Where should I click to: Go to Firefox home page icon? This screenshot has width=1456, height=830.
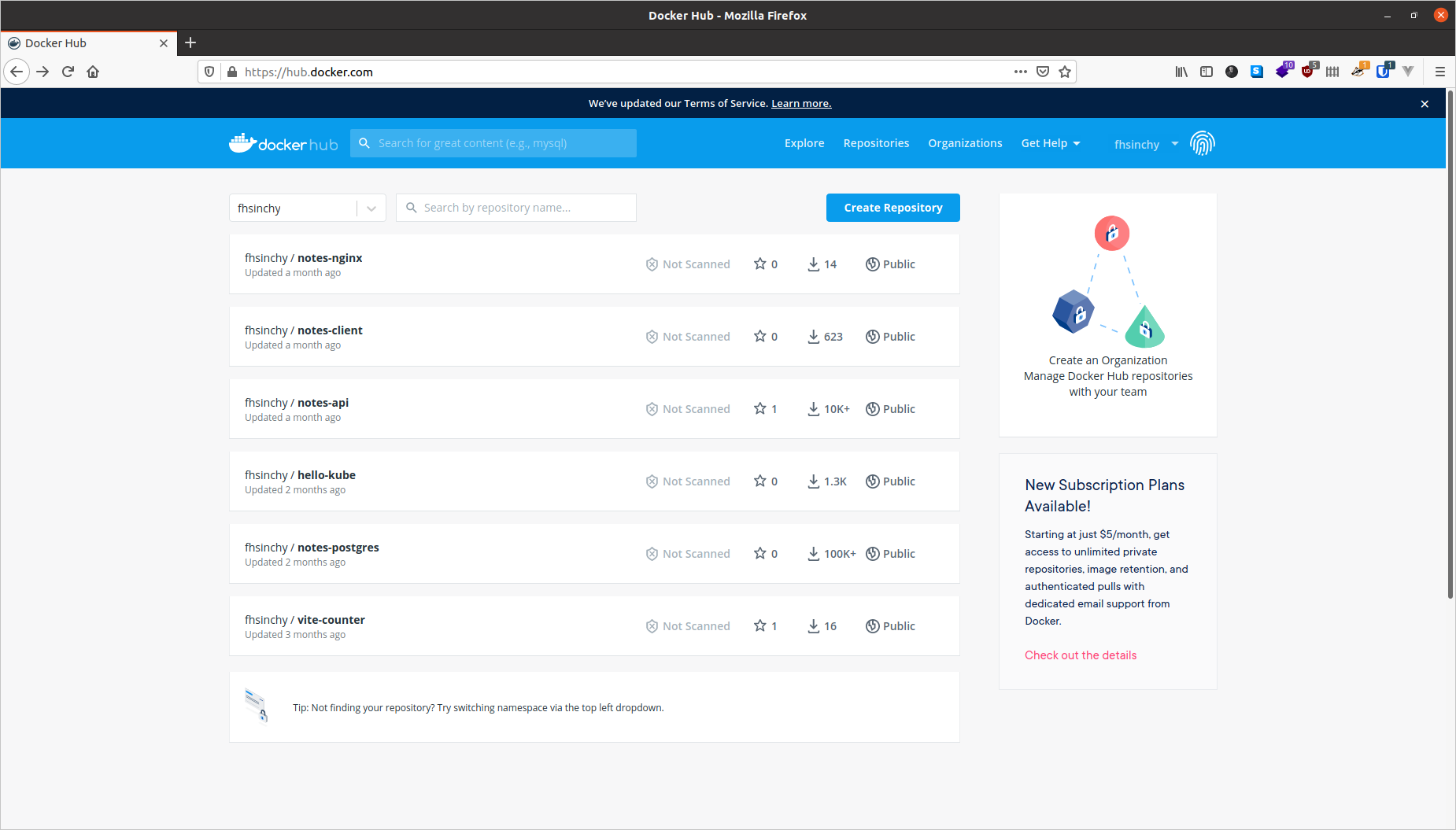tap(93, 72)
